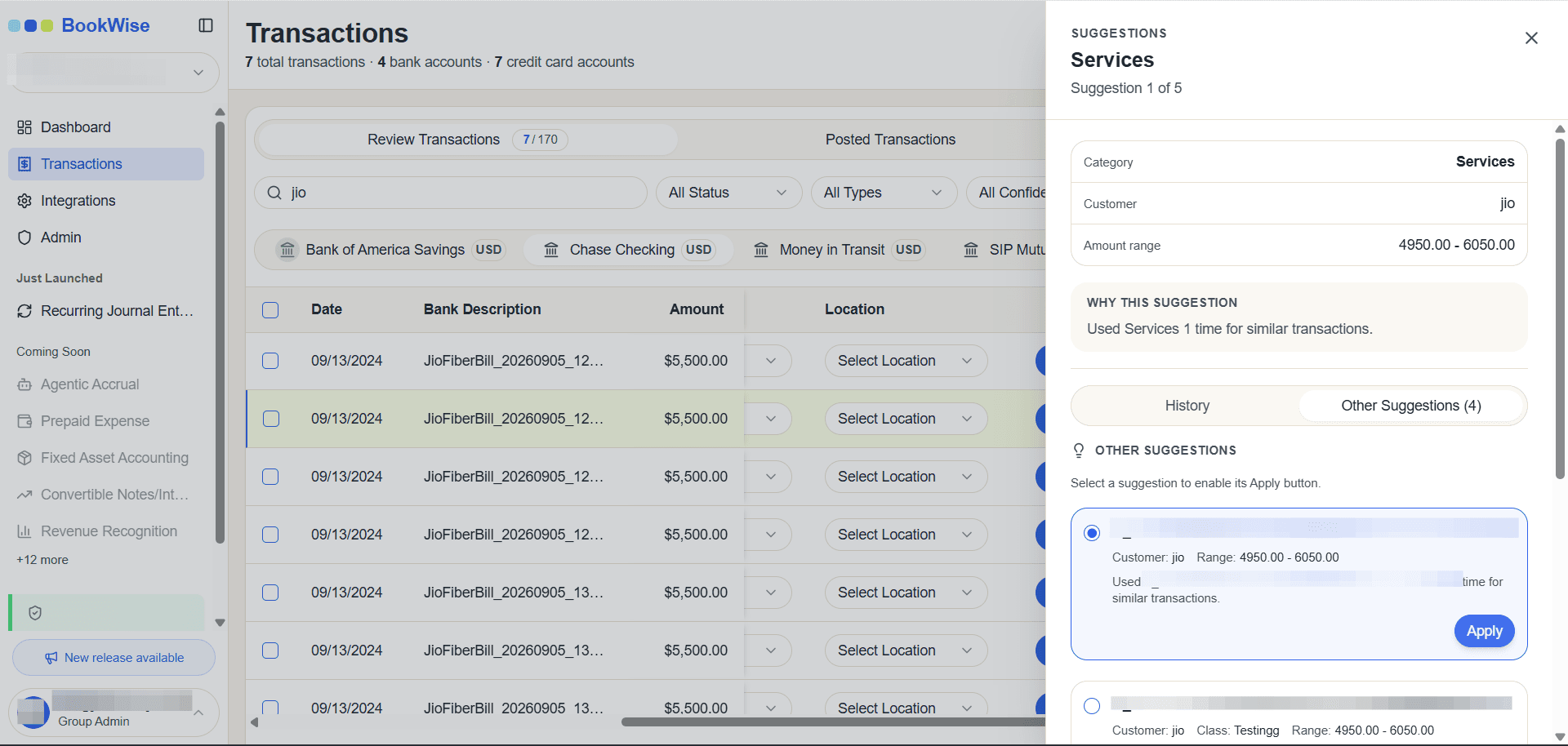Click the Fixed Asset Accounting icon
1568x746 pixels.
click(24, 458)
